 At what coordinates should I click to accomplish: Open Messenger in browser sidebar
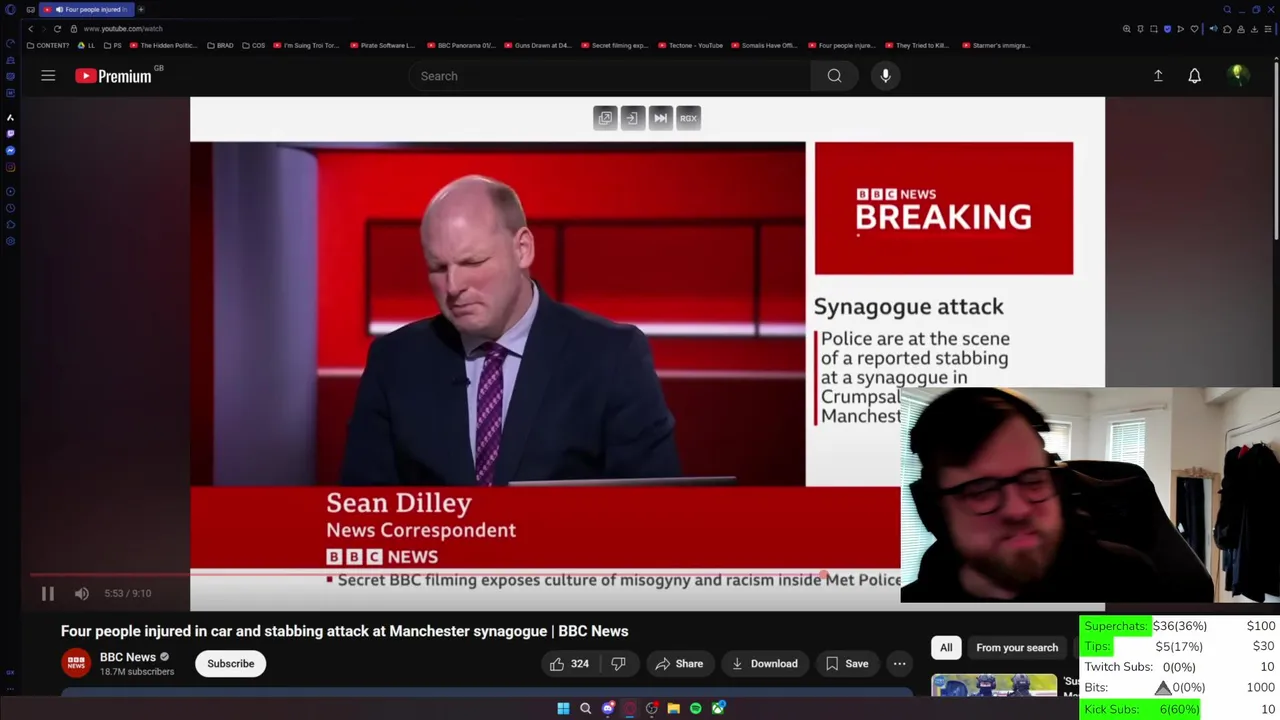(10, 150)
